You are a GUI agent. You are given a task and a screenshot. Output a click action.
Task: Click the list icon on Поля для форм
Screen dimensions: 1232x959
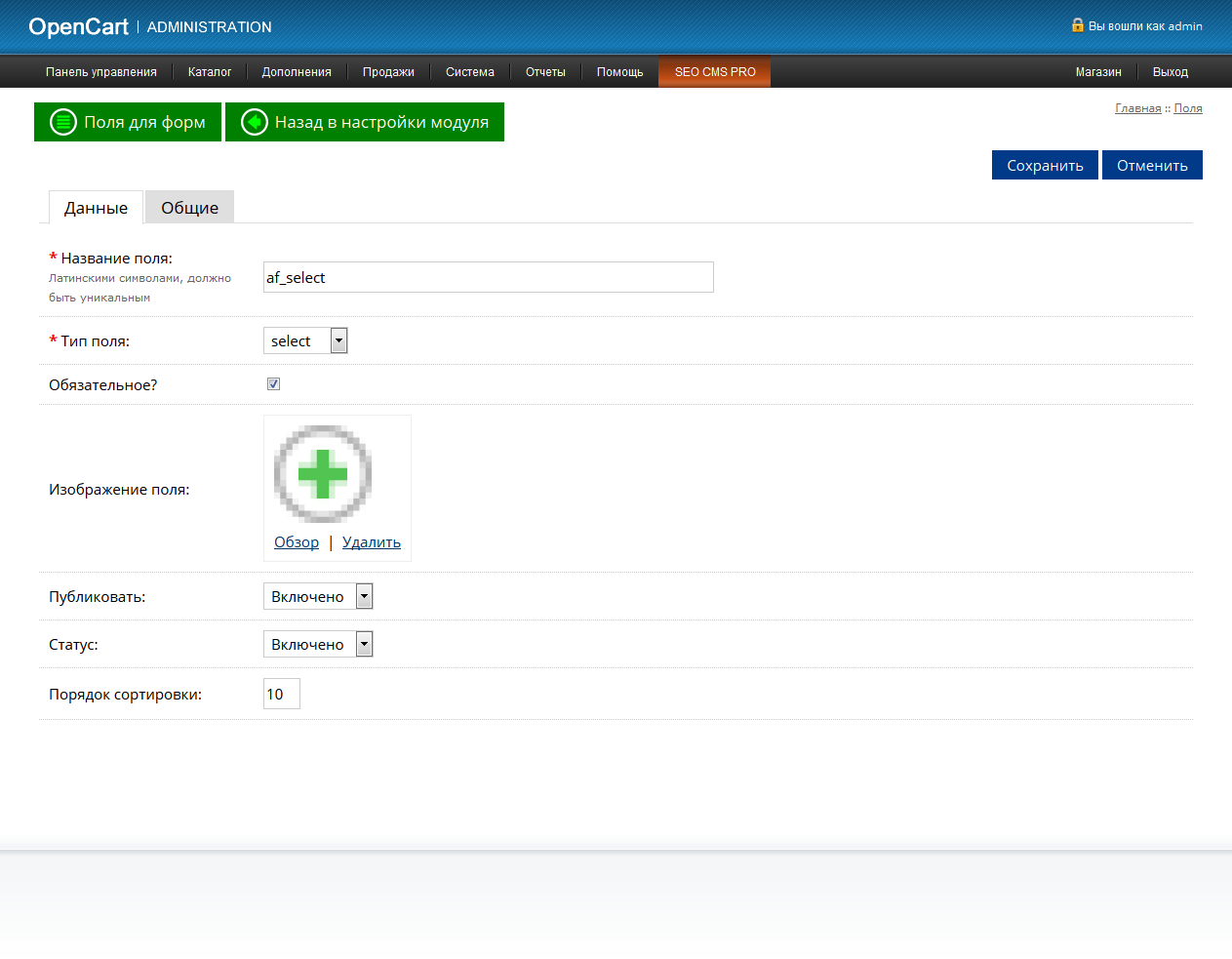pos(63,122)
